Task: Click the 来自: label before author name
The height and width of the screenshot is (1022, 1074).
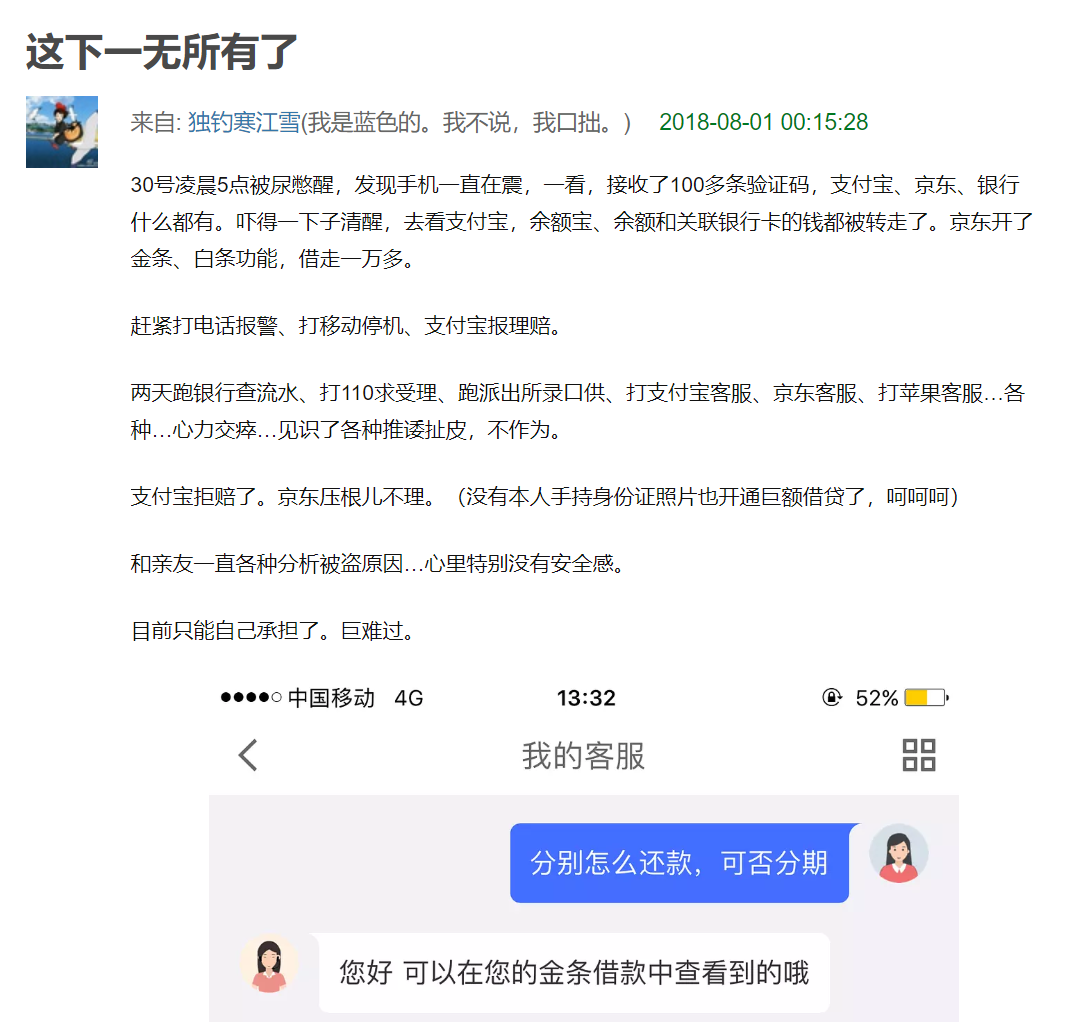Action: click(x=156, y=123)
